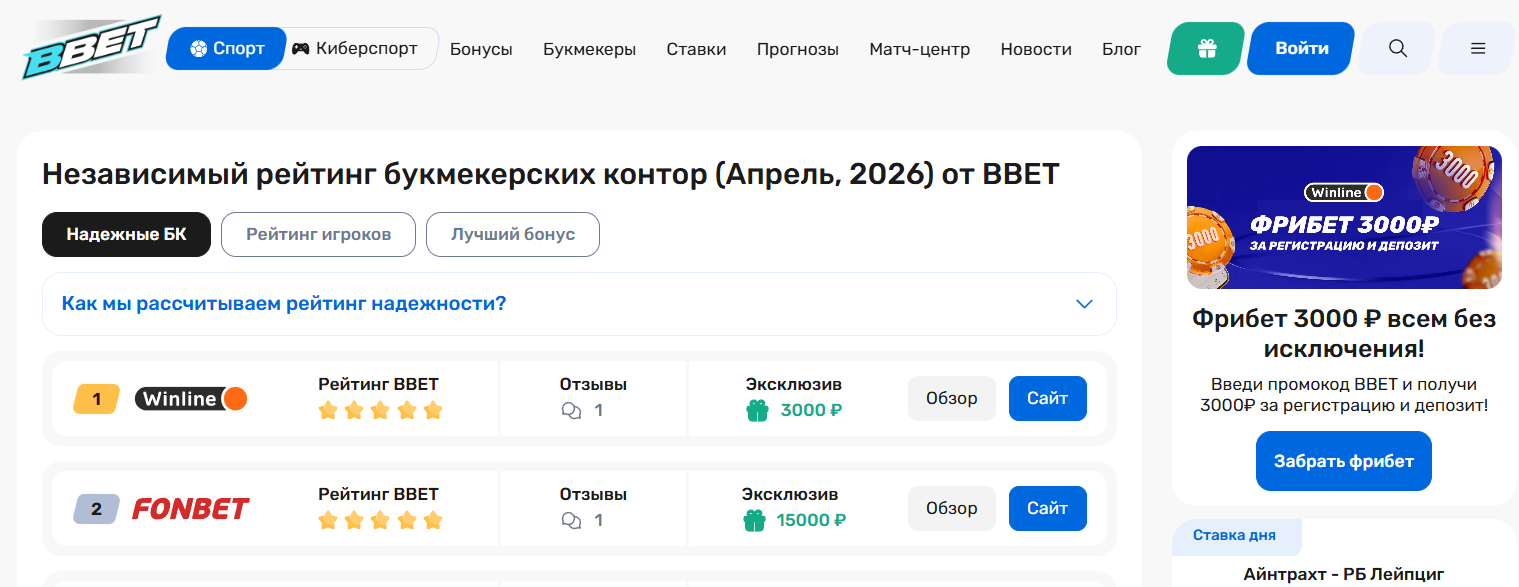The width and height of the screenshot is (1519, 587).
Task: Click the BBET logo
Action: (x=90, y=47)
